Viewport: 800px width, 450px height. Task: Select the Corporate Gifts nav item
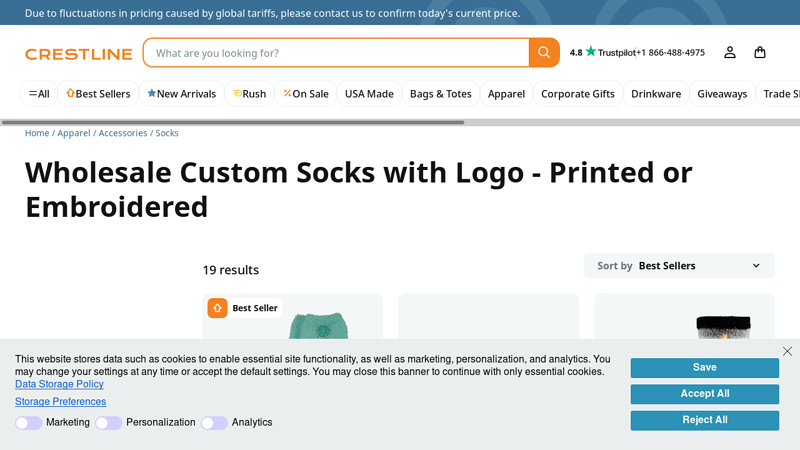578,94
